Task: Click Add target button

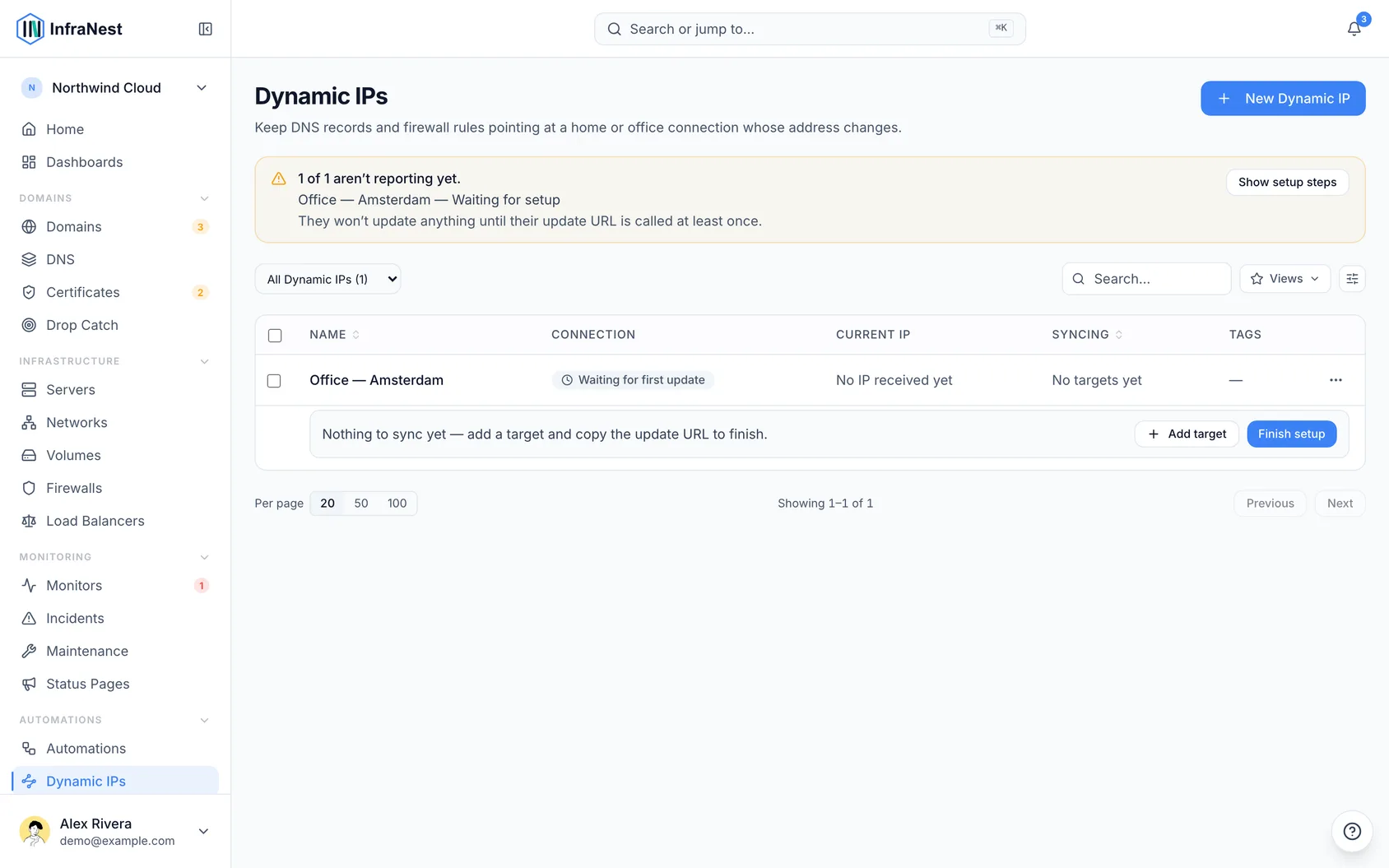Action: (x=1187, y=434)
